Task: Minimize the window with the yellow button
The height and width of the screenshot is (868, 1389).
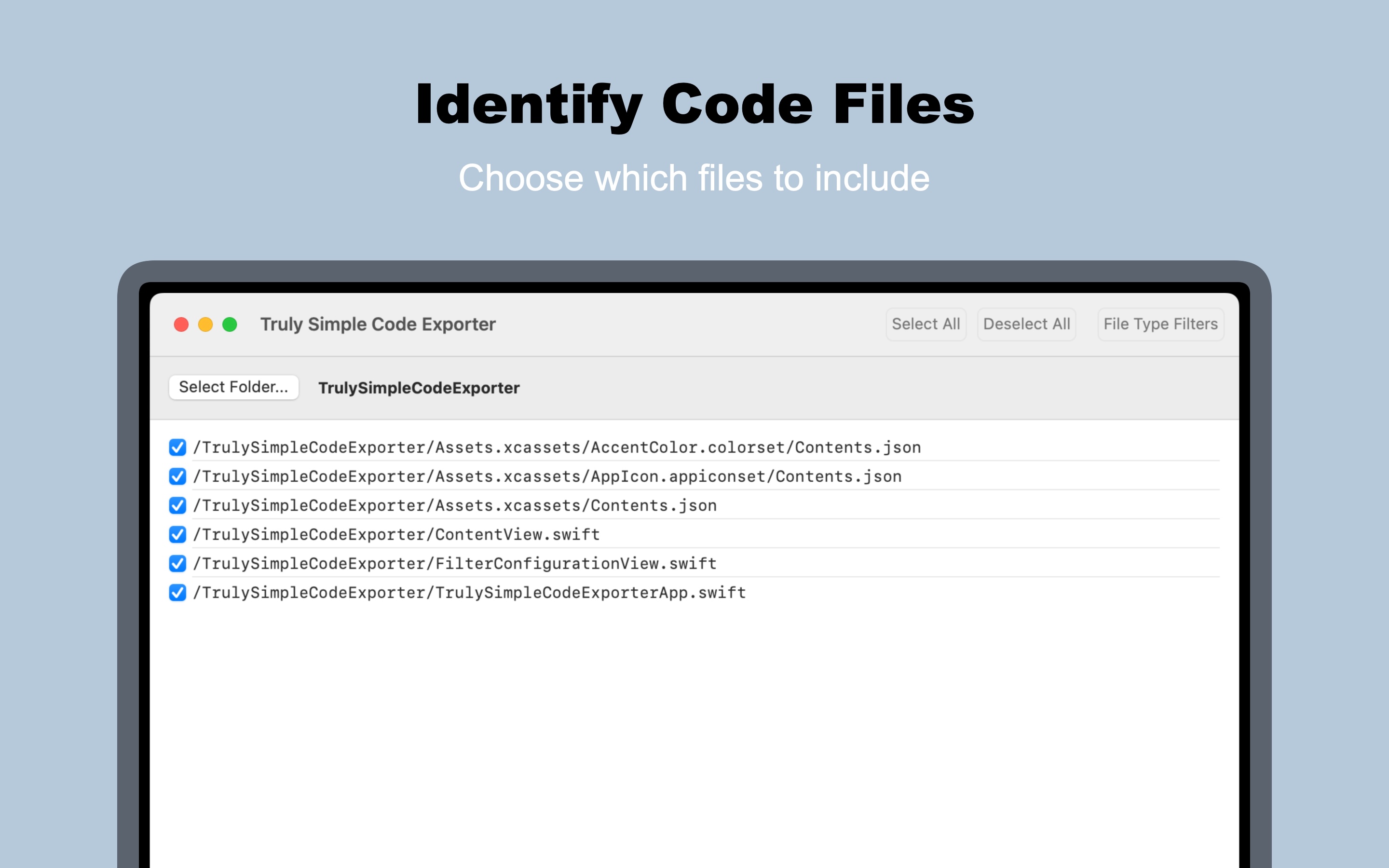Action: pos(205,325)
